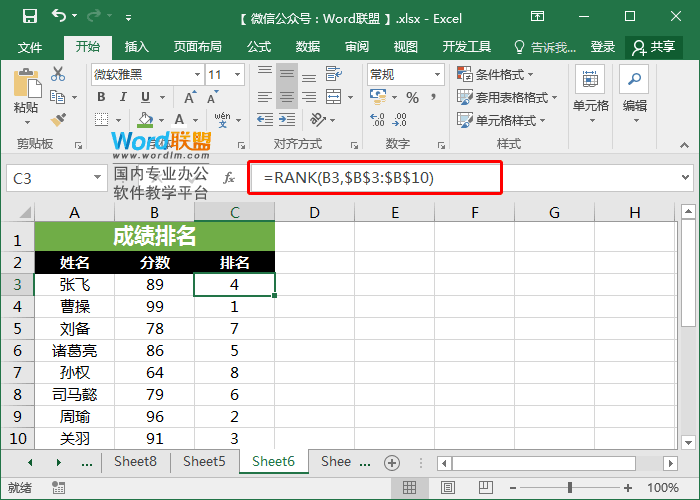The height and width of the screenshot is (500, 700).
Task: Apply percent style format
Action: [x=412, y=97]
